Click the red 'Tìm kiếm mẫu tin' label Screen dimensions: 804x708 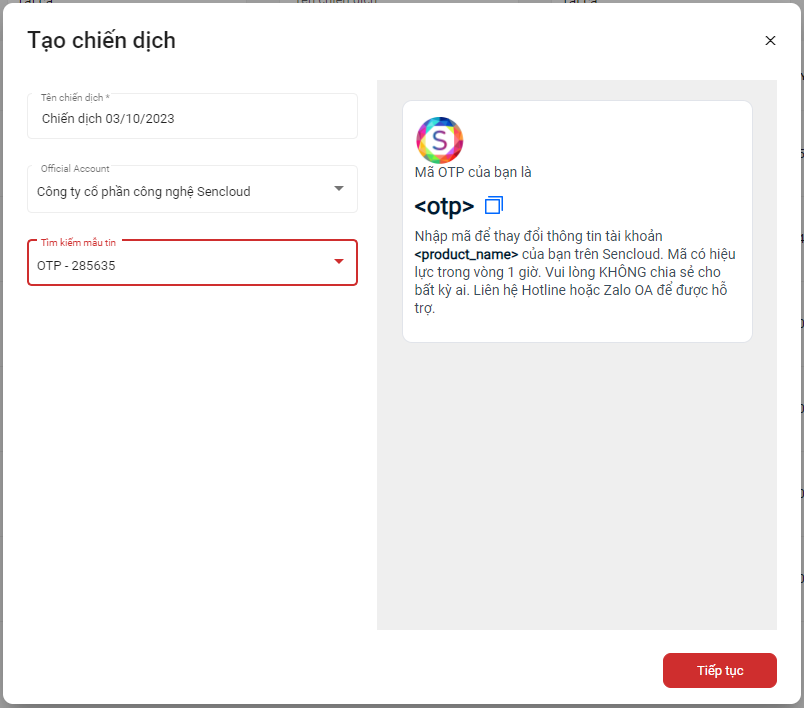78,243
